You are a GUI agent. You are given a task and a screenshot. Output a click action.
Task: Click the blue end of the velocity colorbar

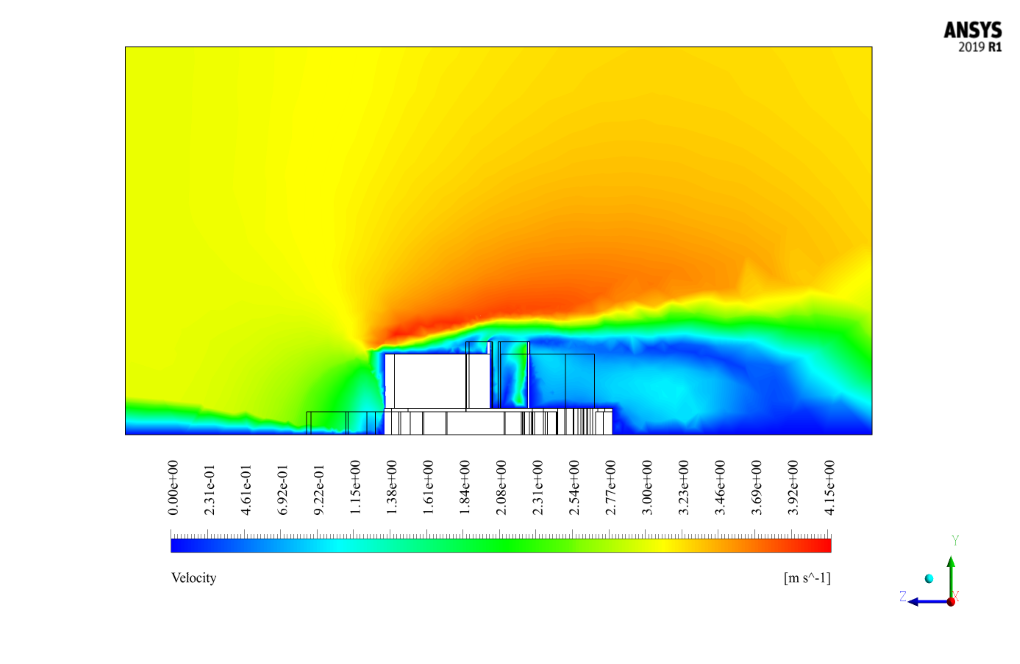point(178,545)
